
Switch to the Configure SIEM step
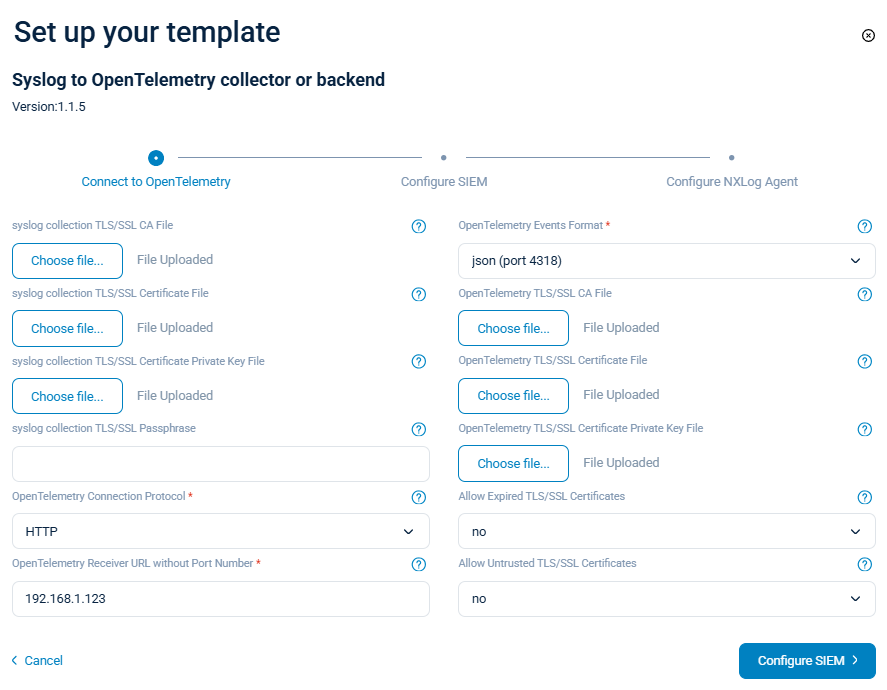(x=443, y=181)
